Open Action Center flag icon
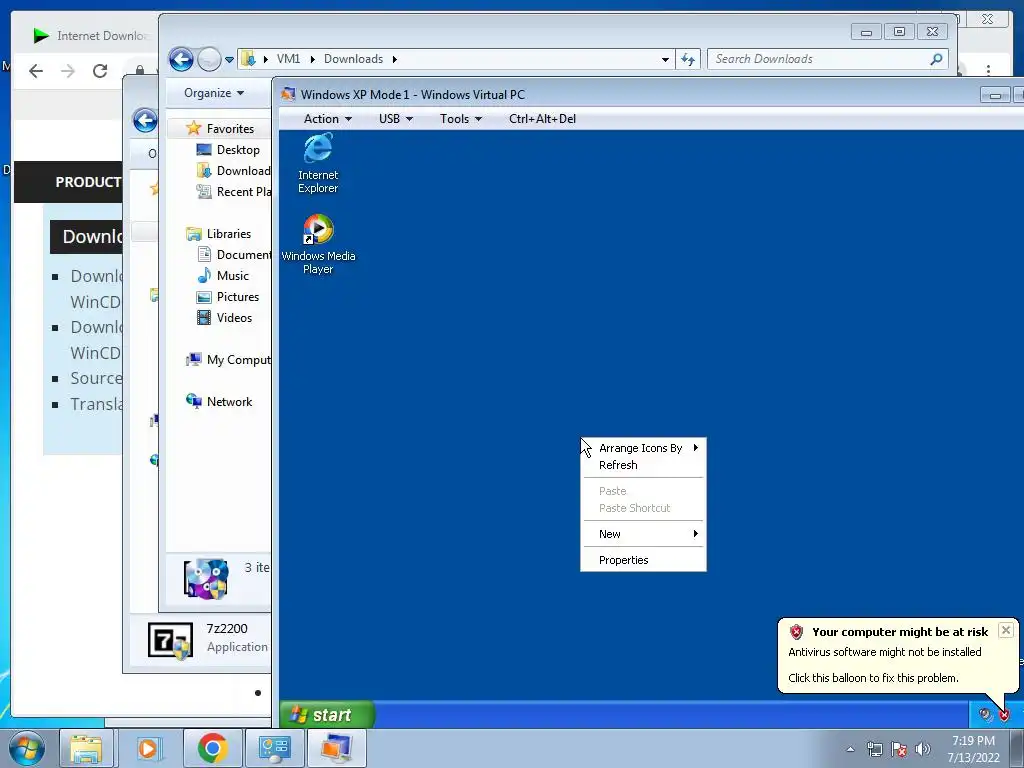This screenshot has height=768, width=1024. point(899,749)
